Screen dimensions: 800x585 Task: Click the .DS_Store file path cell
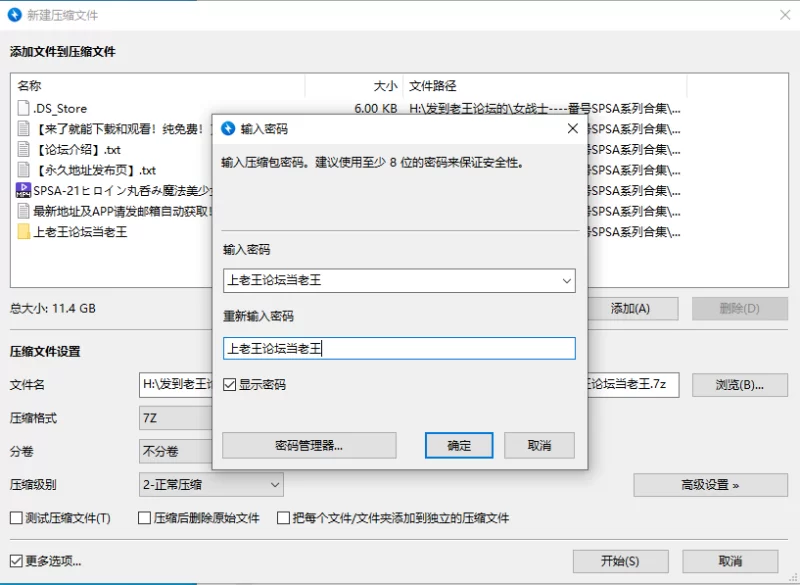544,108
